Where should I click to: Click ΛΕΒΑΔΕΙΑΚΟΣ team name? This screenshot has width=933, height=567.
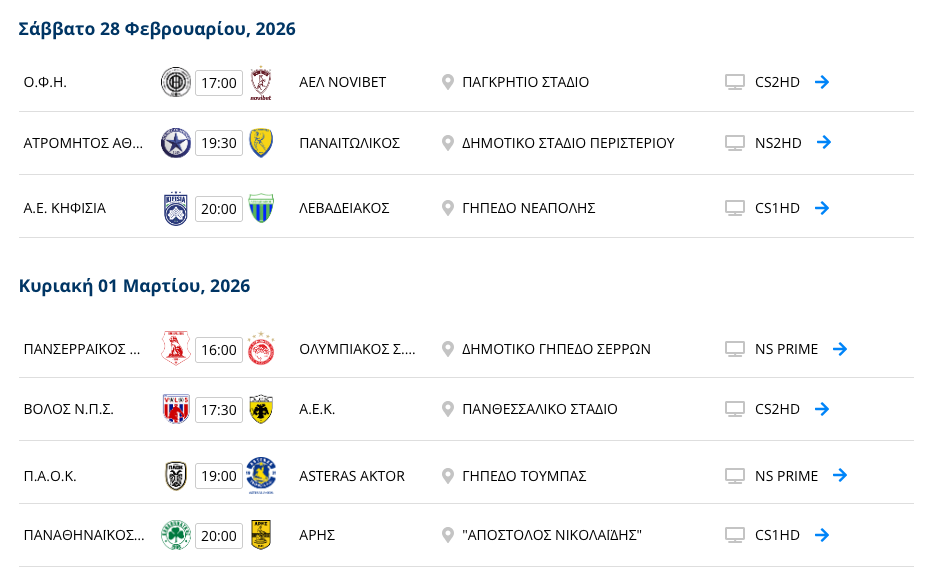[344, 208]
